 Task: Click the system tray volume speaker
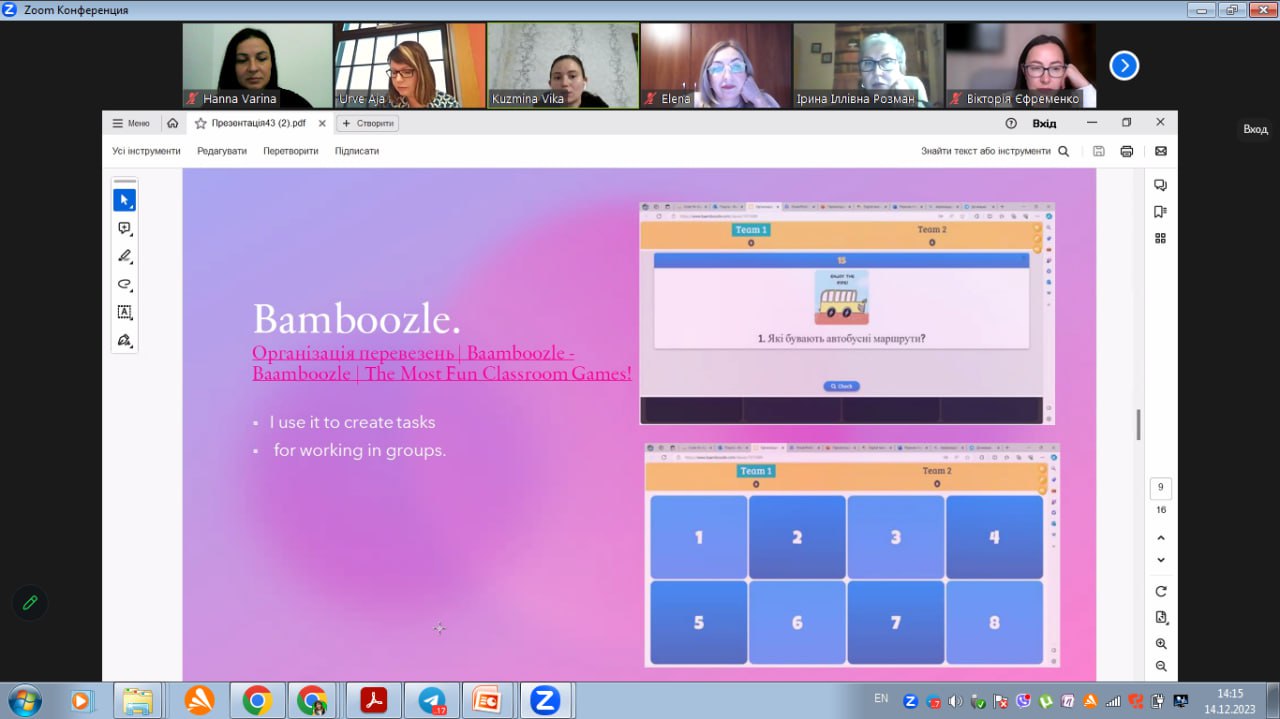pyautogui.click(x=955, y=701)
